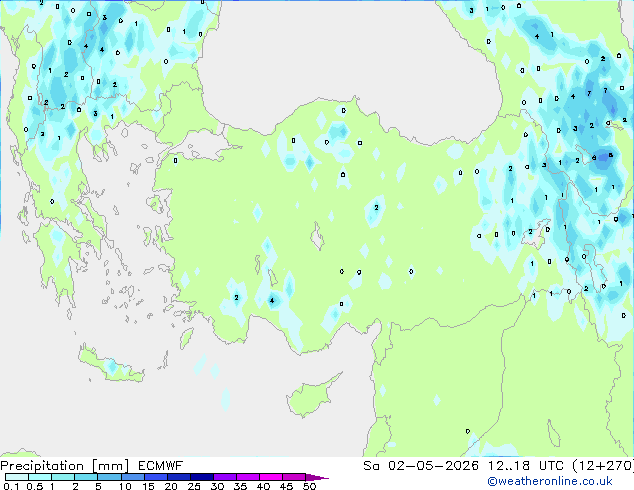This screenshot has height=490, width=634.
Task: Click the legend value label "50"
Action: 309,486
